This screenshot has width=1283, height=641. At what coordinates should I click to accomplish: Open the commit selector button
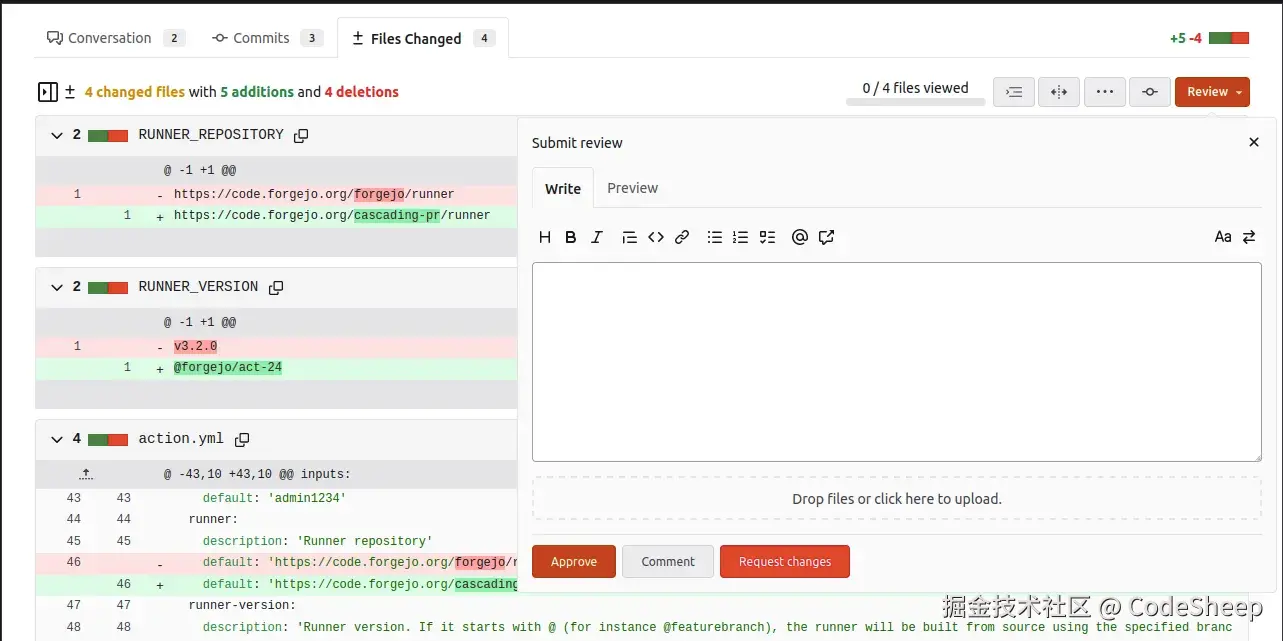tap(1150, 92)
